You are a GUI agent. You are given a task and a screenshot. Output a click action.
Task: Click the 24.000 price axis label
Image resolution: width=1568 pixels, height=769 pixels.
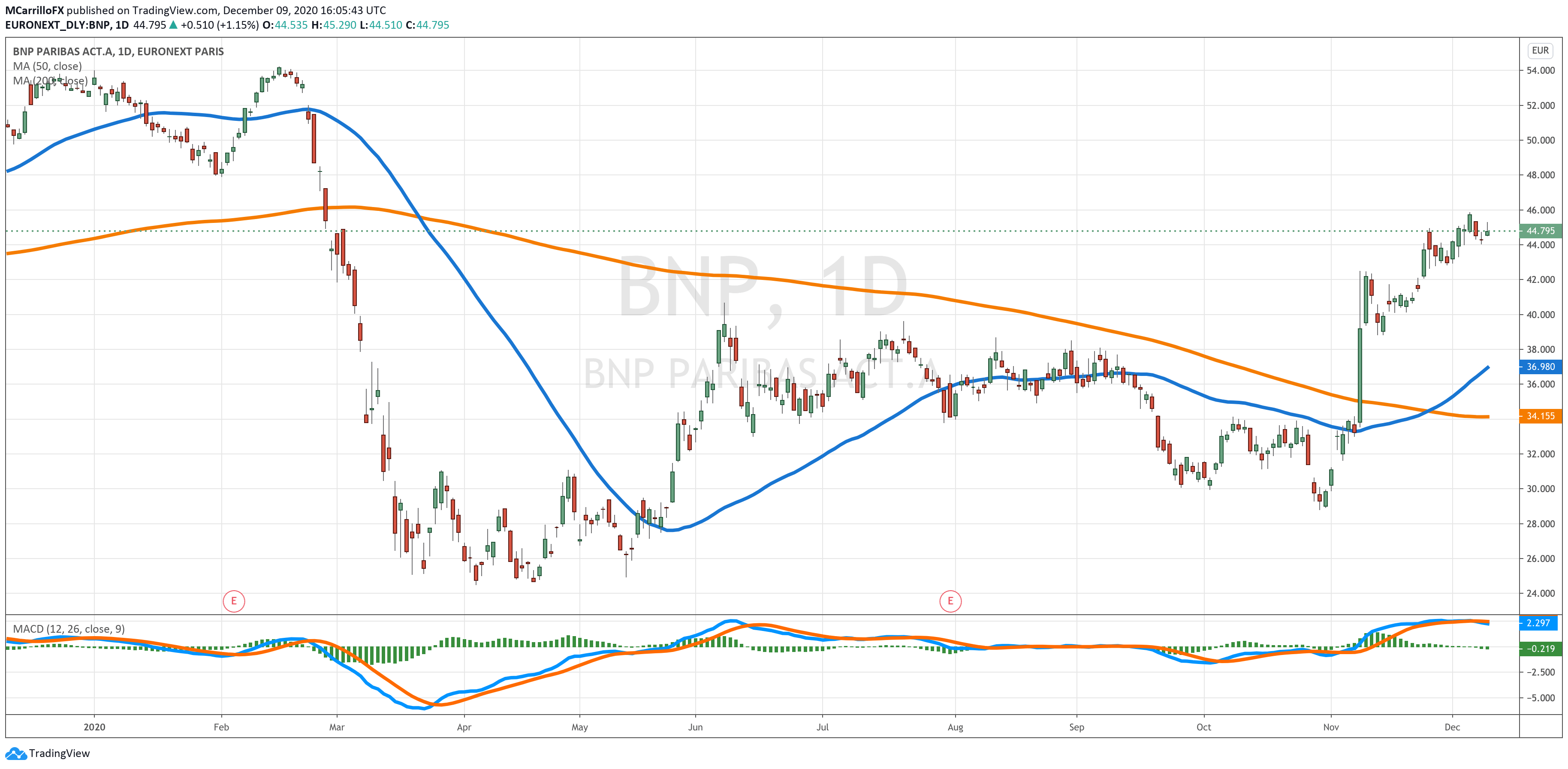1540,593
